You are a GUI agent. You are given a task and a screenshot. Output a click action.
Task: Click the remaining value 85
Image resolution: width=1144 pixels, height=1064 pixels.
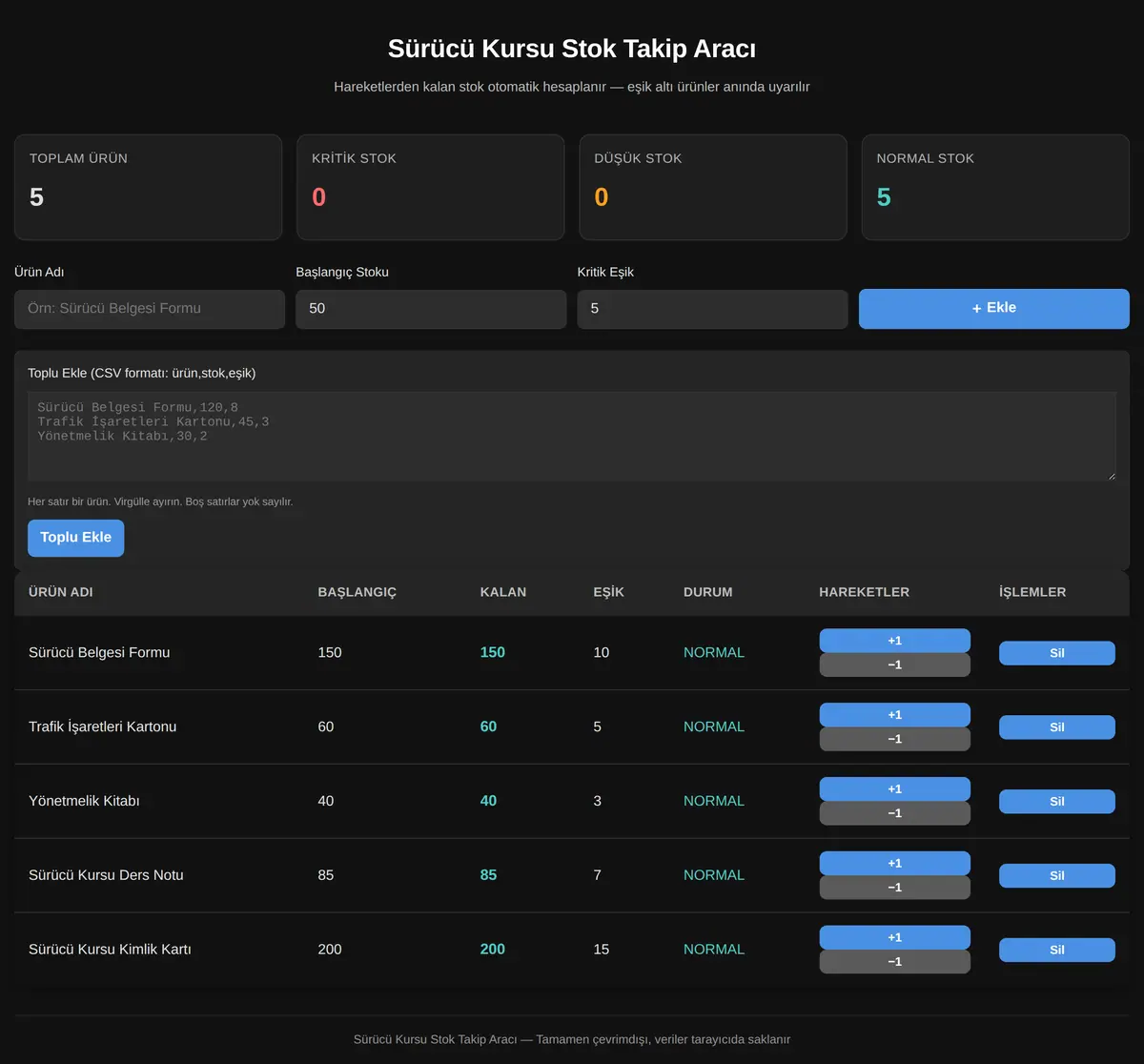488,875
